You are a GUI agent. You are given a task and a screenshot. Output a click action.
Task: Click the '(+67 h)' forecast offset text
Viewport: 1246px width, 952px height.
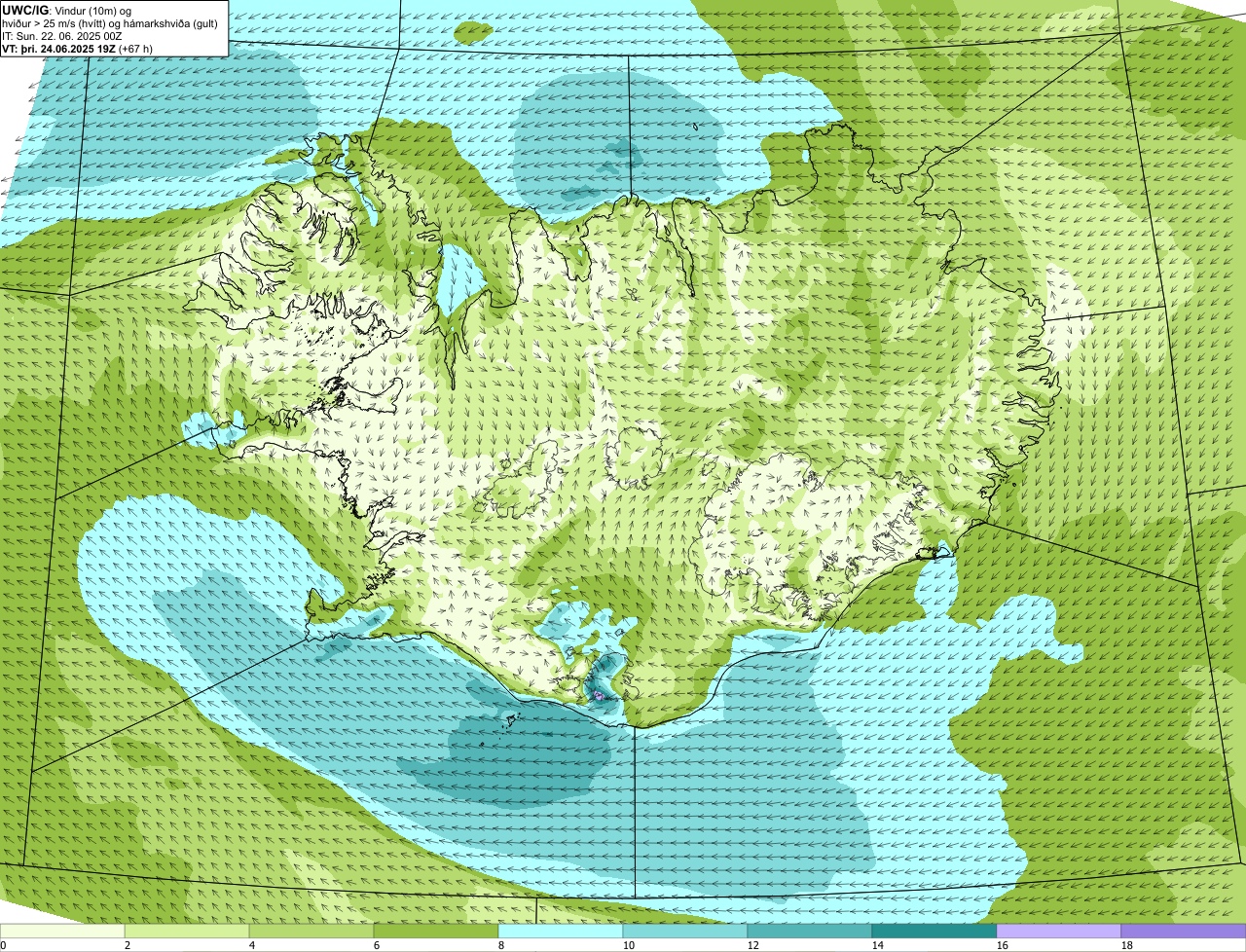(134, 48)
